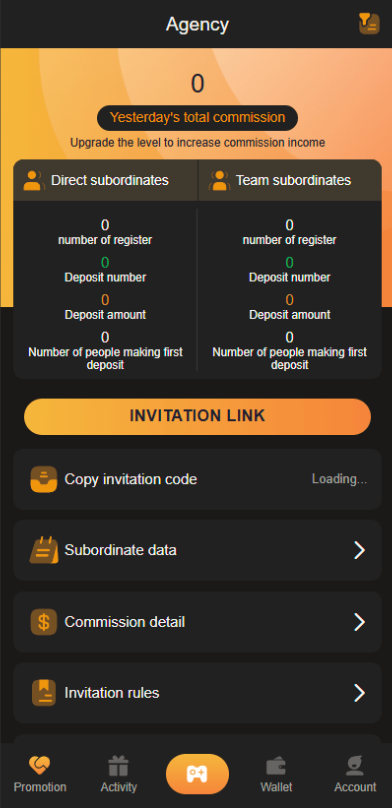
Task: Tap the Copy invitation code box icon
Action: [x=44, y=479]
